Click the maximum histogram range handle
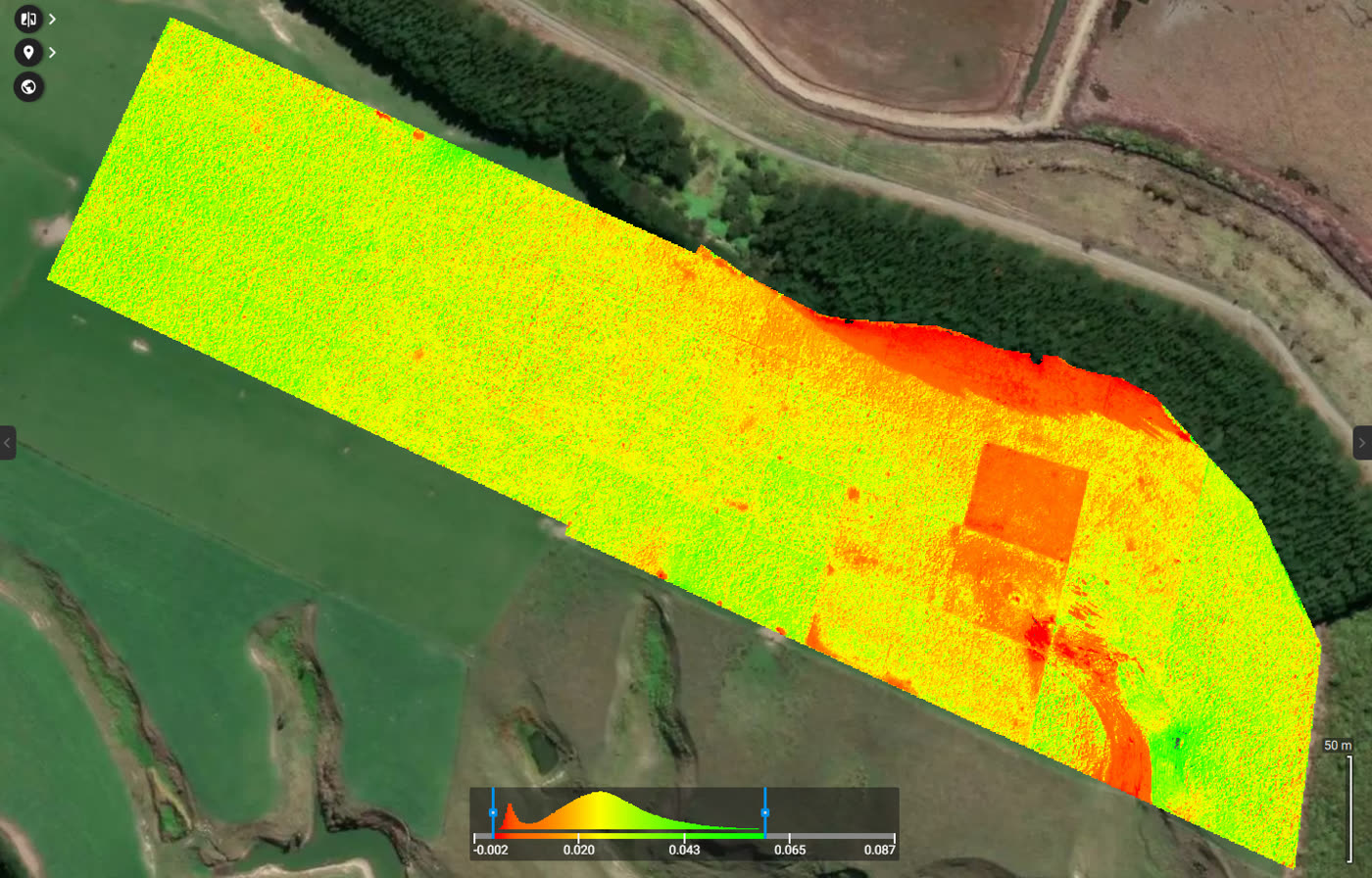Screen dimensions: 1372x878 [x=765, y=812]
